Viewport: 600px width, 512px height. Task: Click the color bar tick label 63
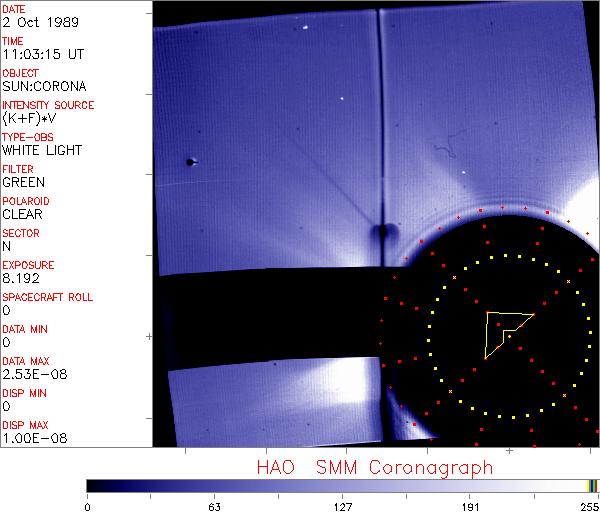point(214,505)
